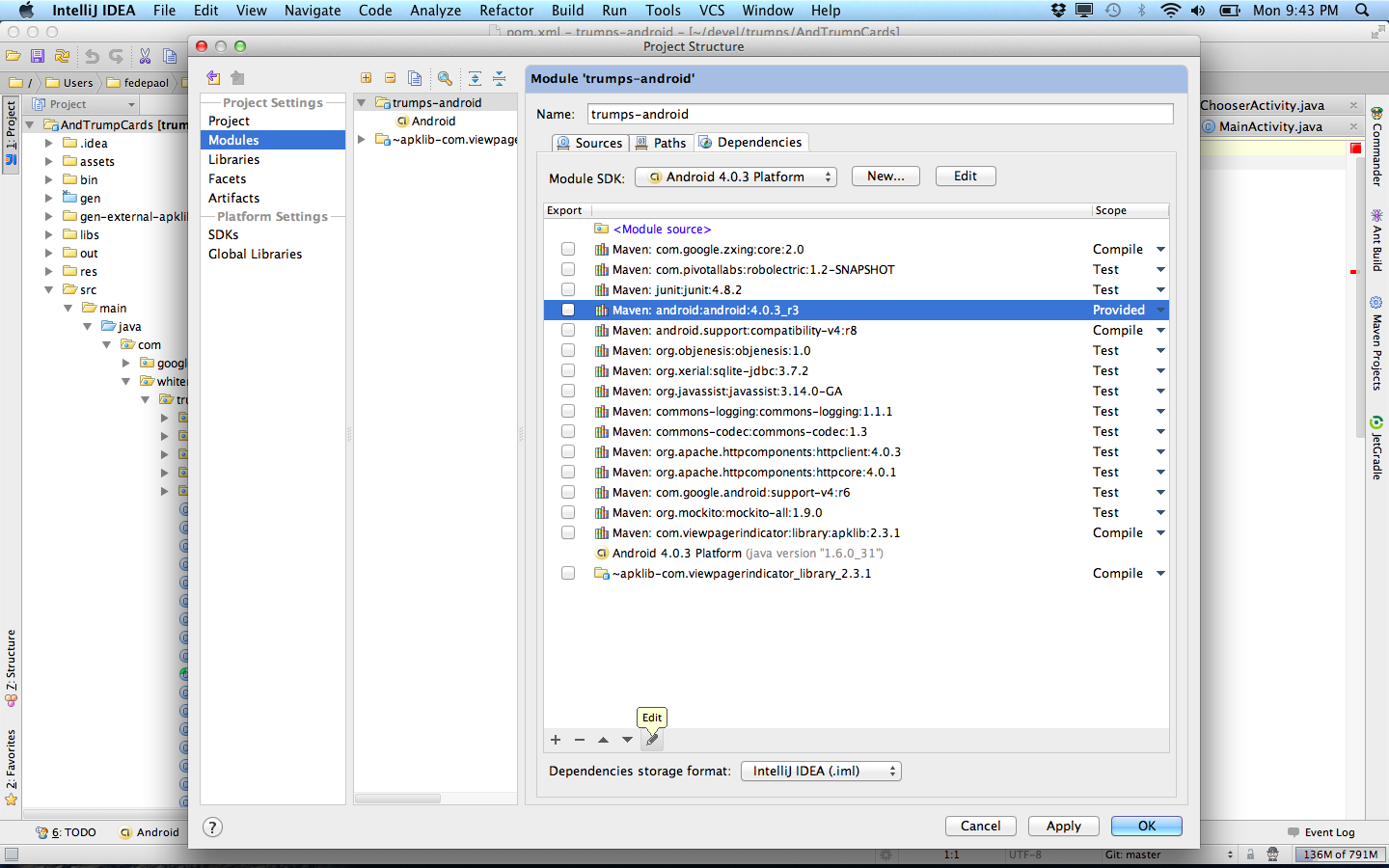Open the Dependencies storage format dropdown

pyautogui.click(x=821, y=771)
